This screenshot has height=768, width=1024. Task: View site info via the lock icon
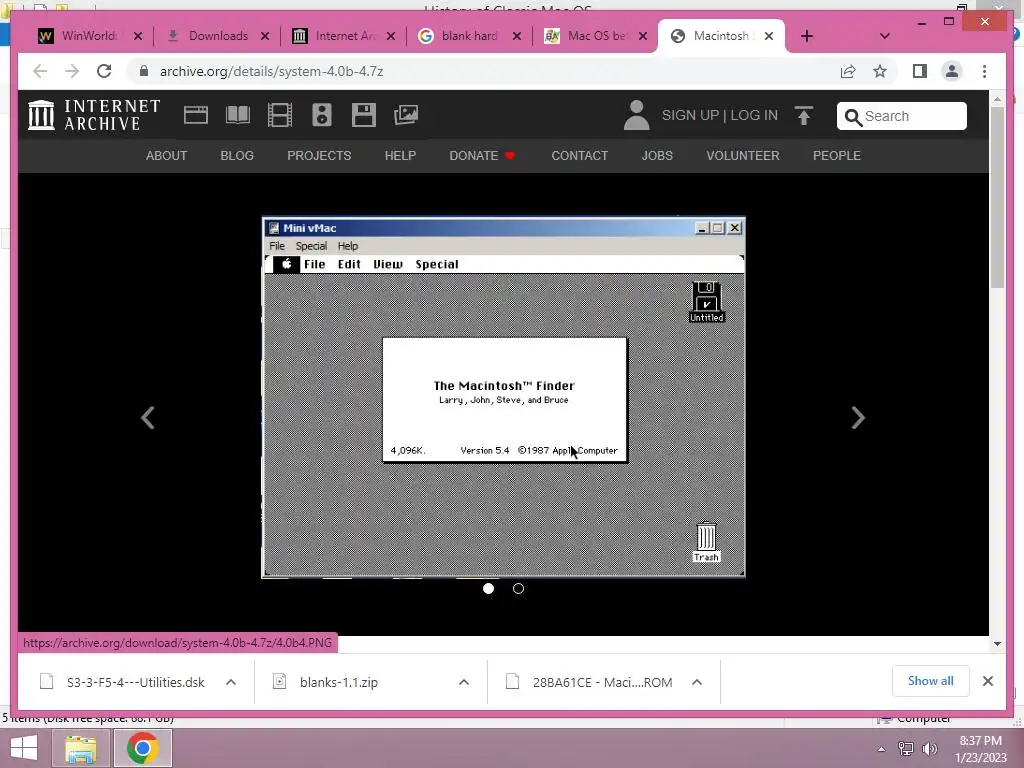(x=144, y=71)
